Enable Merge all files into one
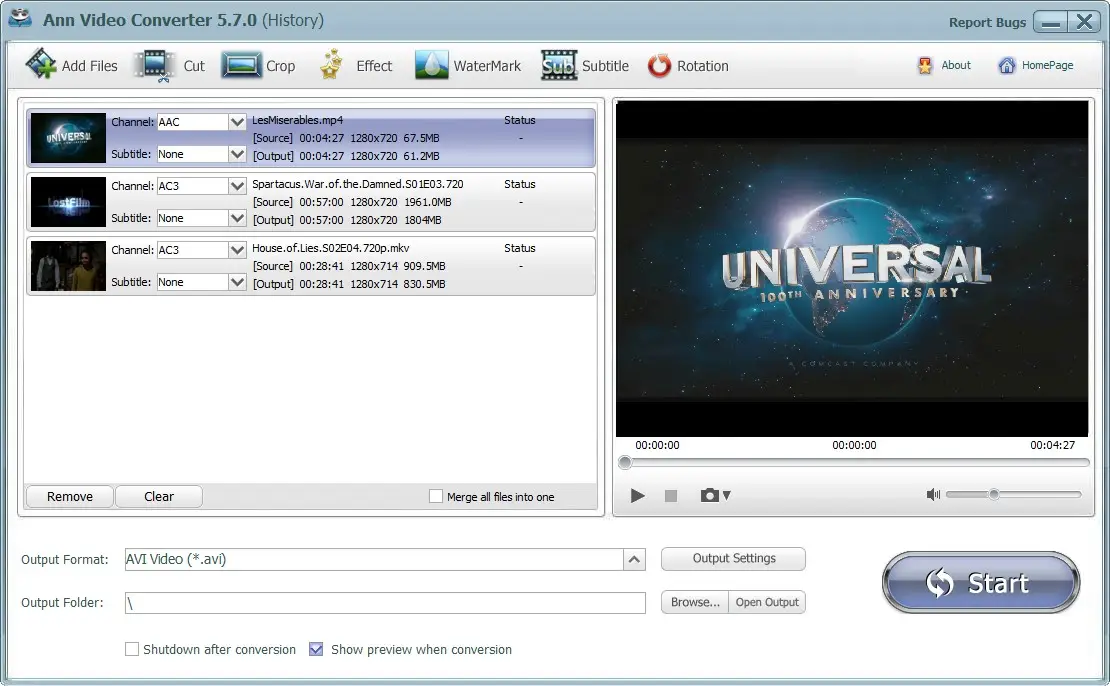Viewport: 1110px width, 686px height. (x=436, y=496)
